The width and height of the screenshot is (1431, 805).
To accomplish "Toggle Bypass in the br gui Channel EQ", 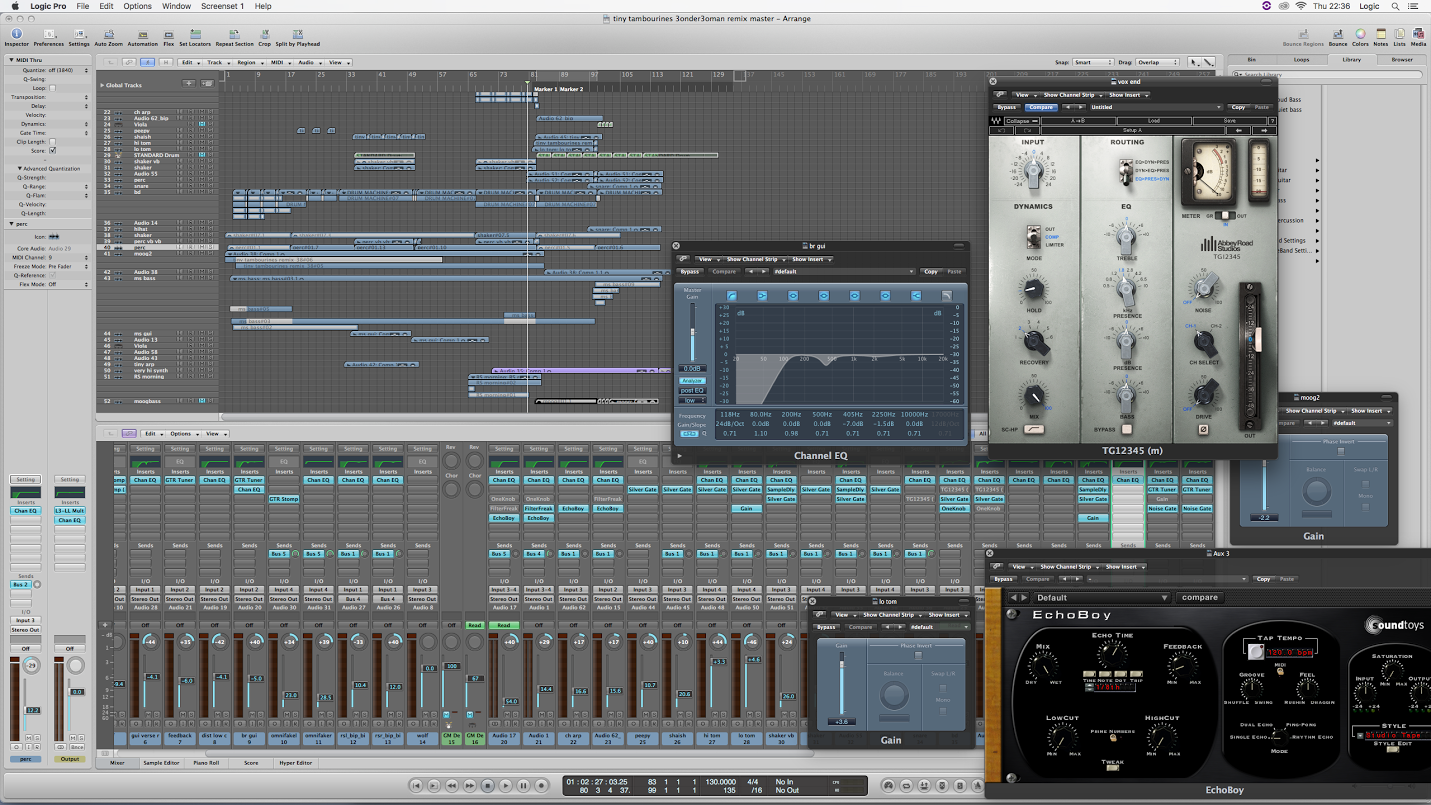I will coord(690,272).
